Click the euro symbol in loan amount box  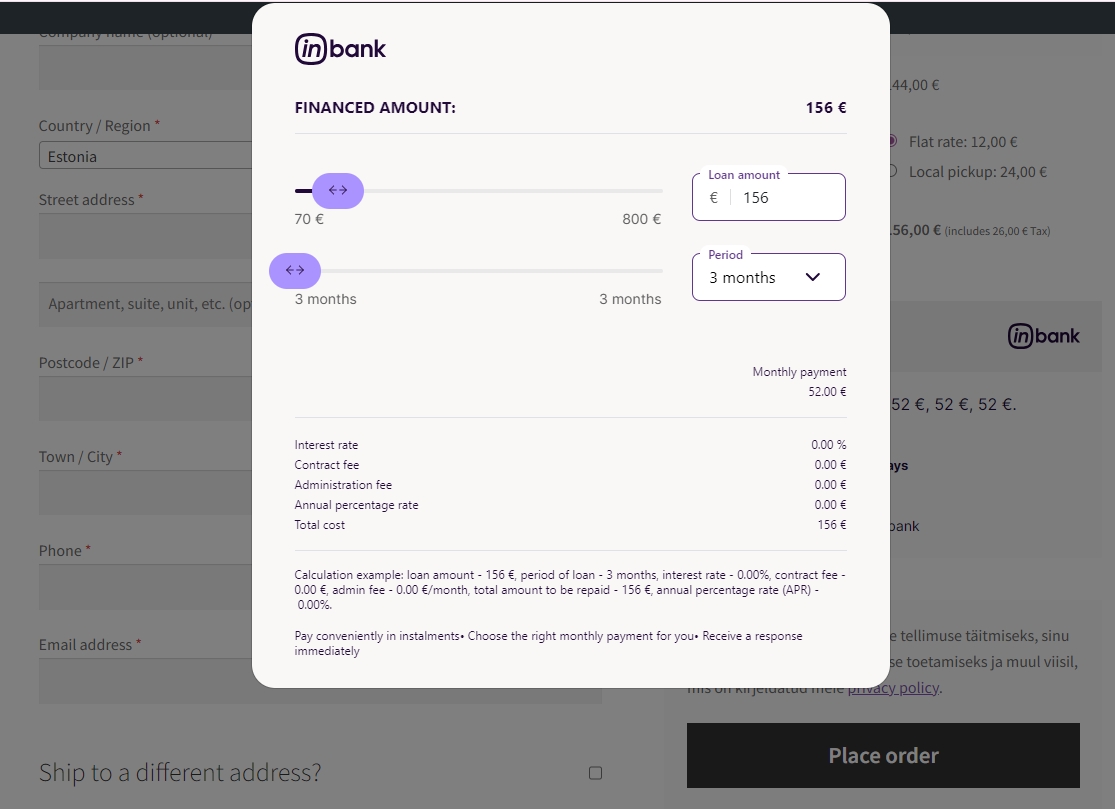tap(713, 198)
